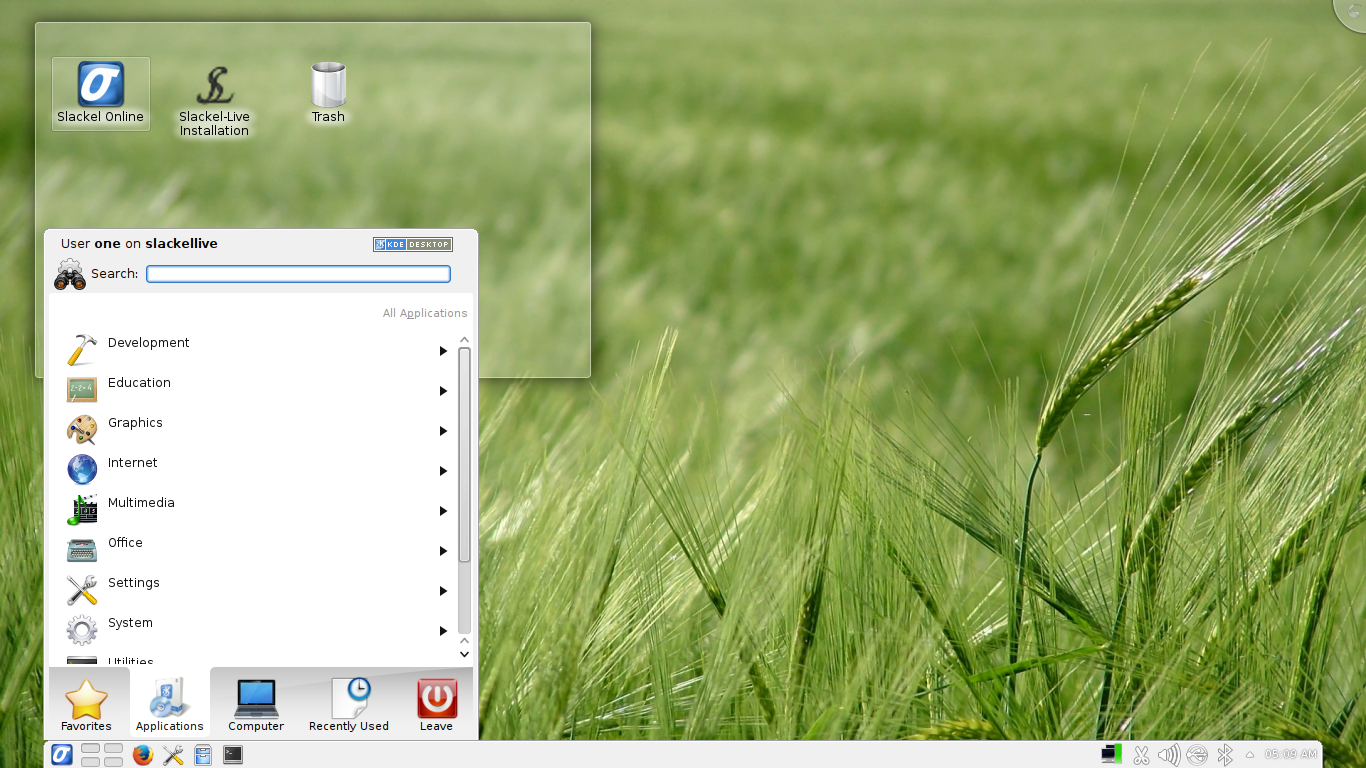
Task: Open System Settings wrench icon in panel
Action: [x=173, y=755]
